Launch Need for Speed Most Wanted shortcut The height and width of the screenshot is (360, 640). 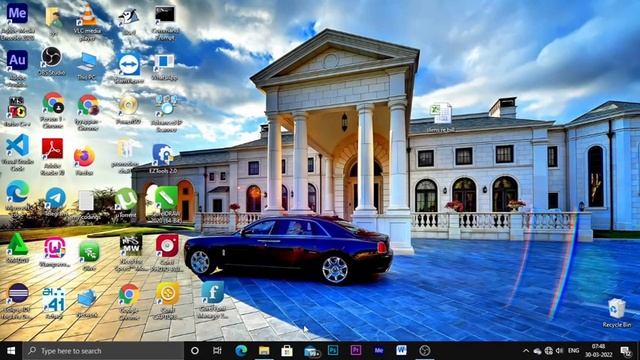[x=131, y=252]
